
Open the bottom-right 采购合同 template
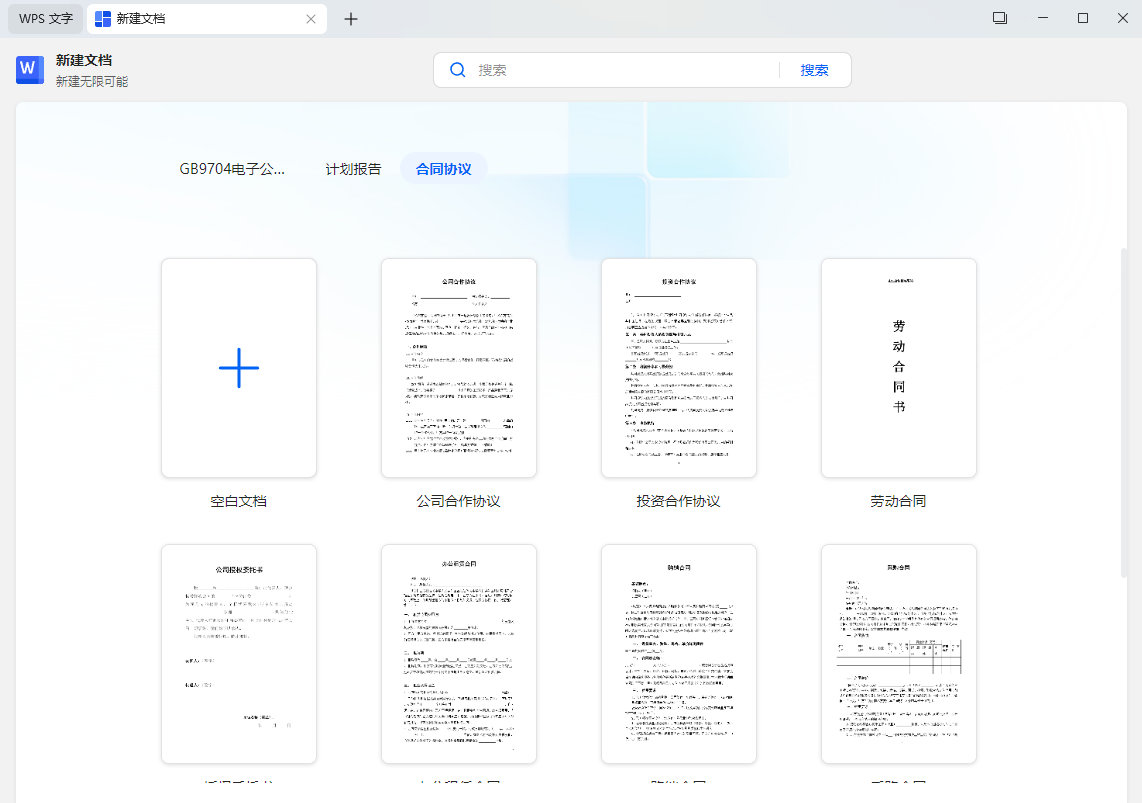click(898, 654)
